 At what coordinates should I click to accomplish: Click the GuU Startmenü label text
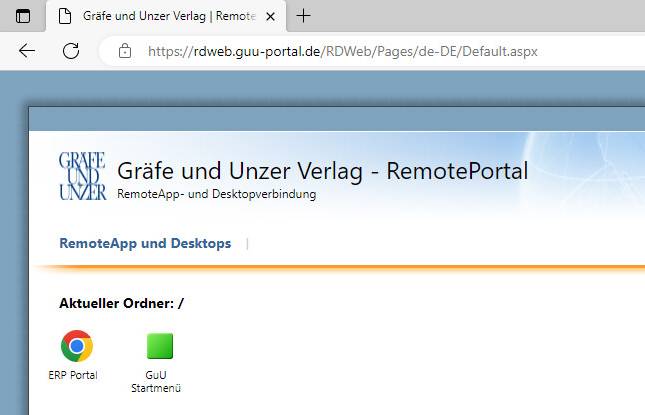156,382
